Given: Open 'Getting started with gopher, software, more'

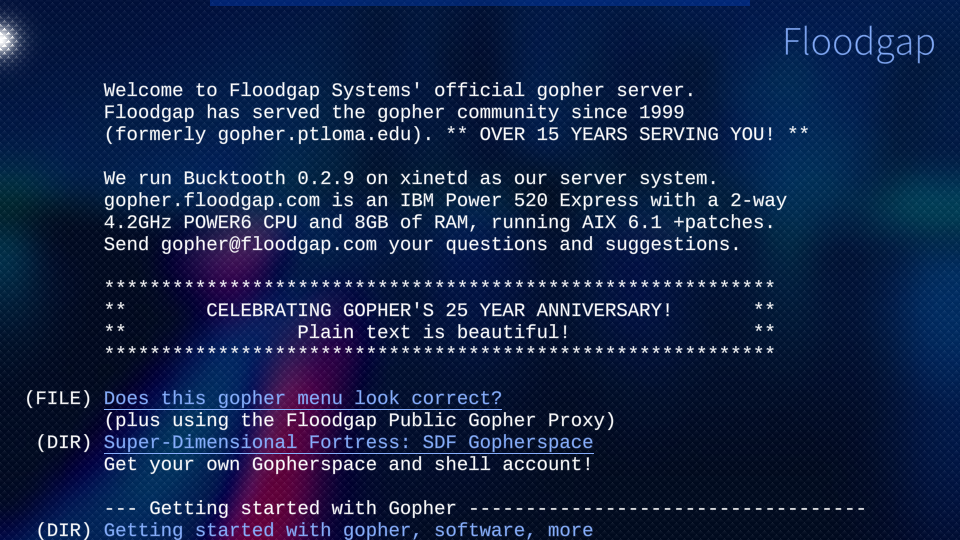Looking at the screenshot, I should tap(348, 530).
